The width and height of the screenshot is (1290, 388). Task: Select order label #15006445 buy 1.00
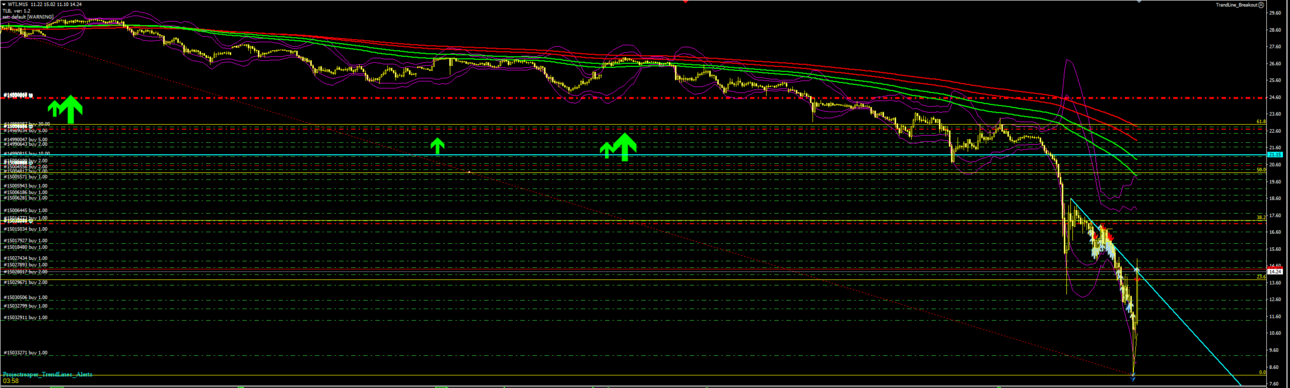pos(25,211)
